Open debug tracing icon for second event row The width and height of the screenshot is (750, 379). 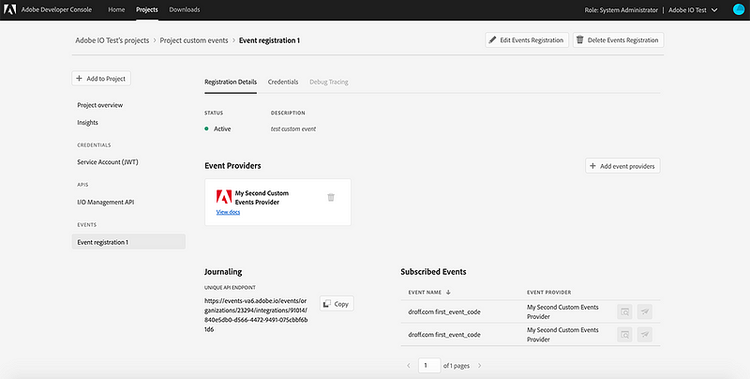(625, 334)
